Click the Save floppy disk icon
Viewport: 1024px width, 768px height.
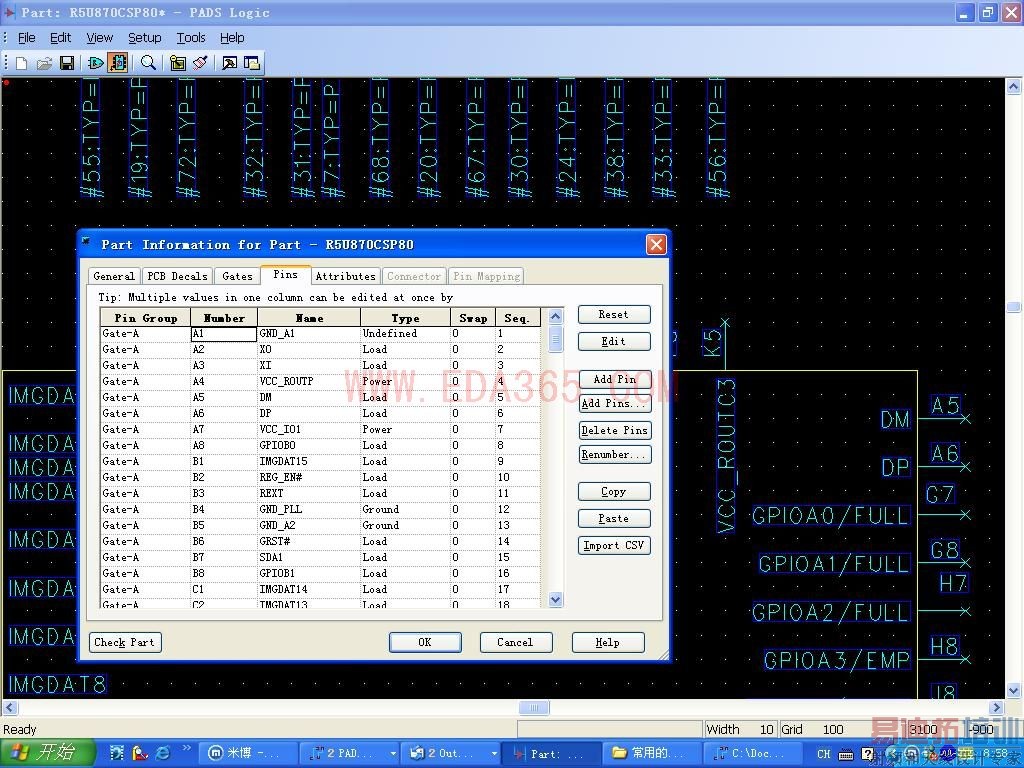[x=67, y=63]
